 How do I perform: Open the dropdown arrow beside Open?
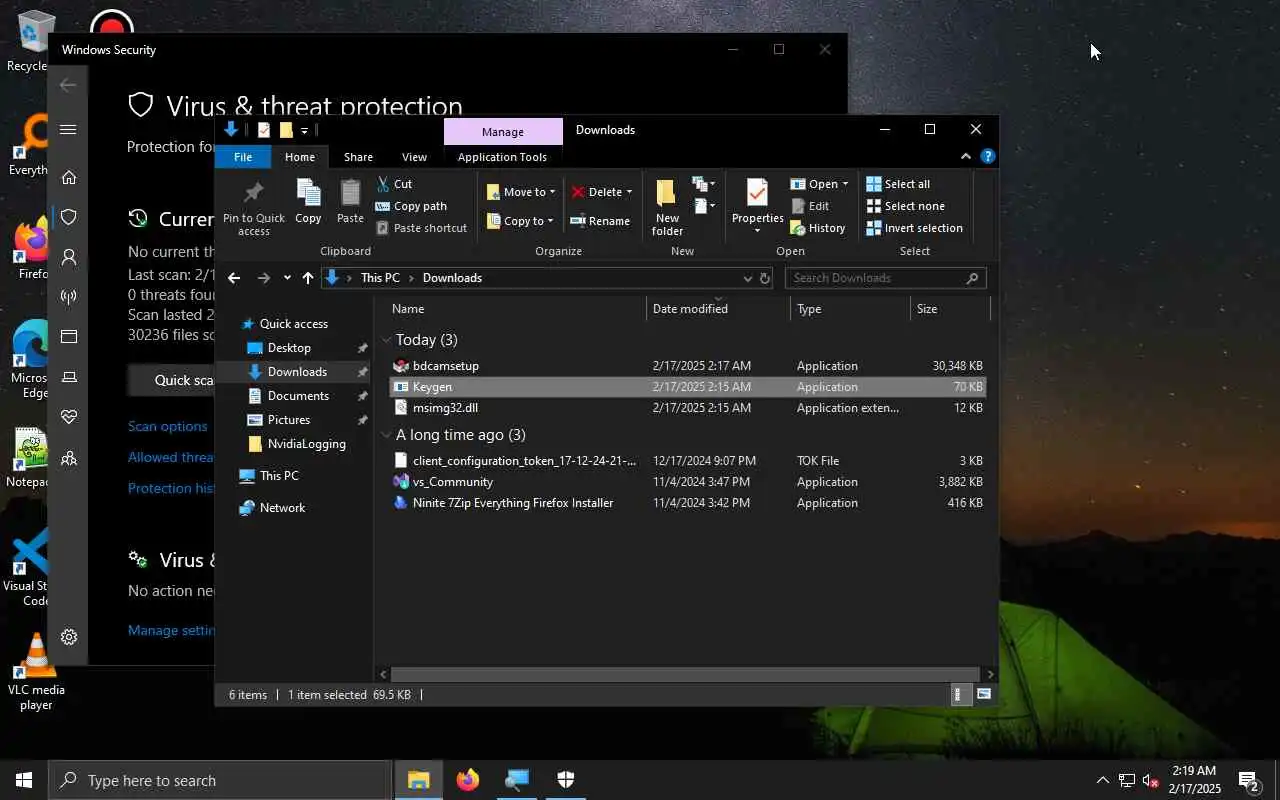845,184
